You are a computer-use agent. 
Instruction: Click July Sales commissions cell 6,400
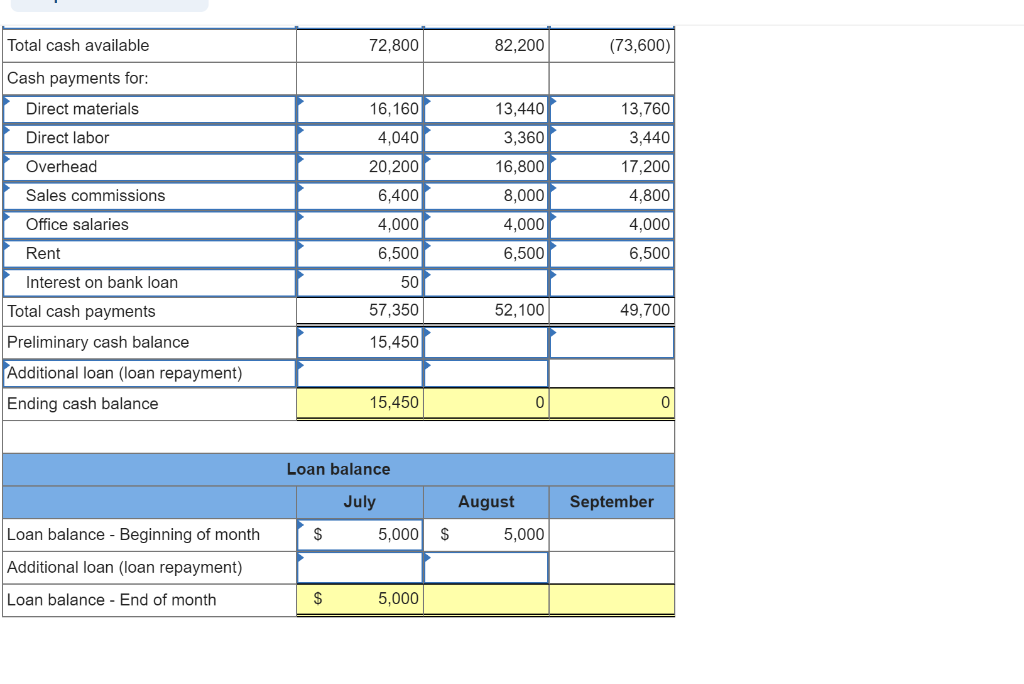360,195
